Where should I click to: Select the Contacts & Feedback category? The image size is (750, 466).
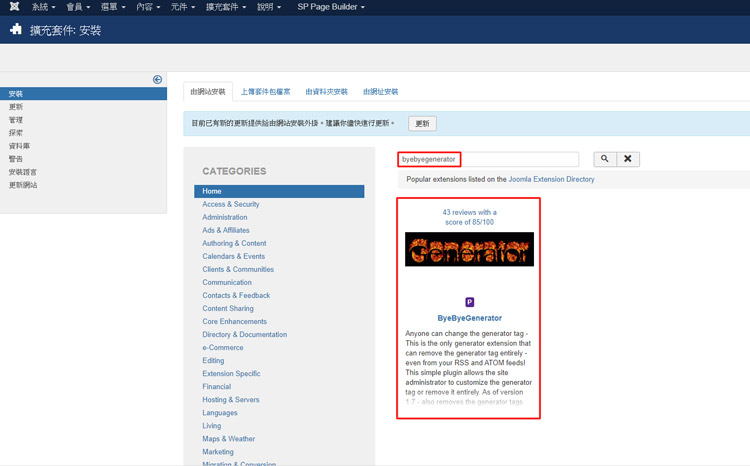[x=236, y=295]
